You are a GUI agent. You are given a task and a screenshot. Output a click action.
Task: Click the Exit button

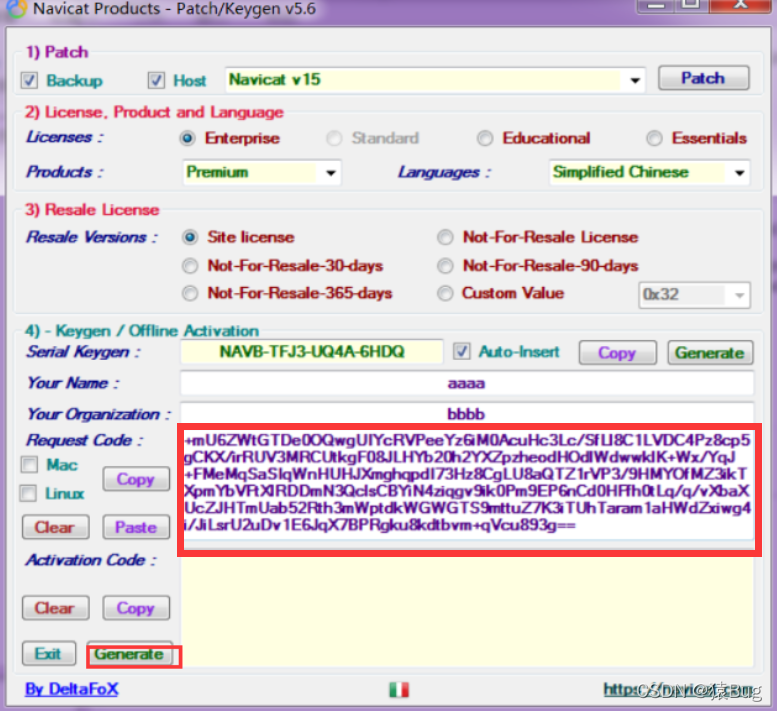coord(49,654)
